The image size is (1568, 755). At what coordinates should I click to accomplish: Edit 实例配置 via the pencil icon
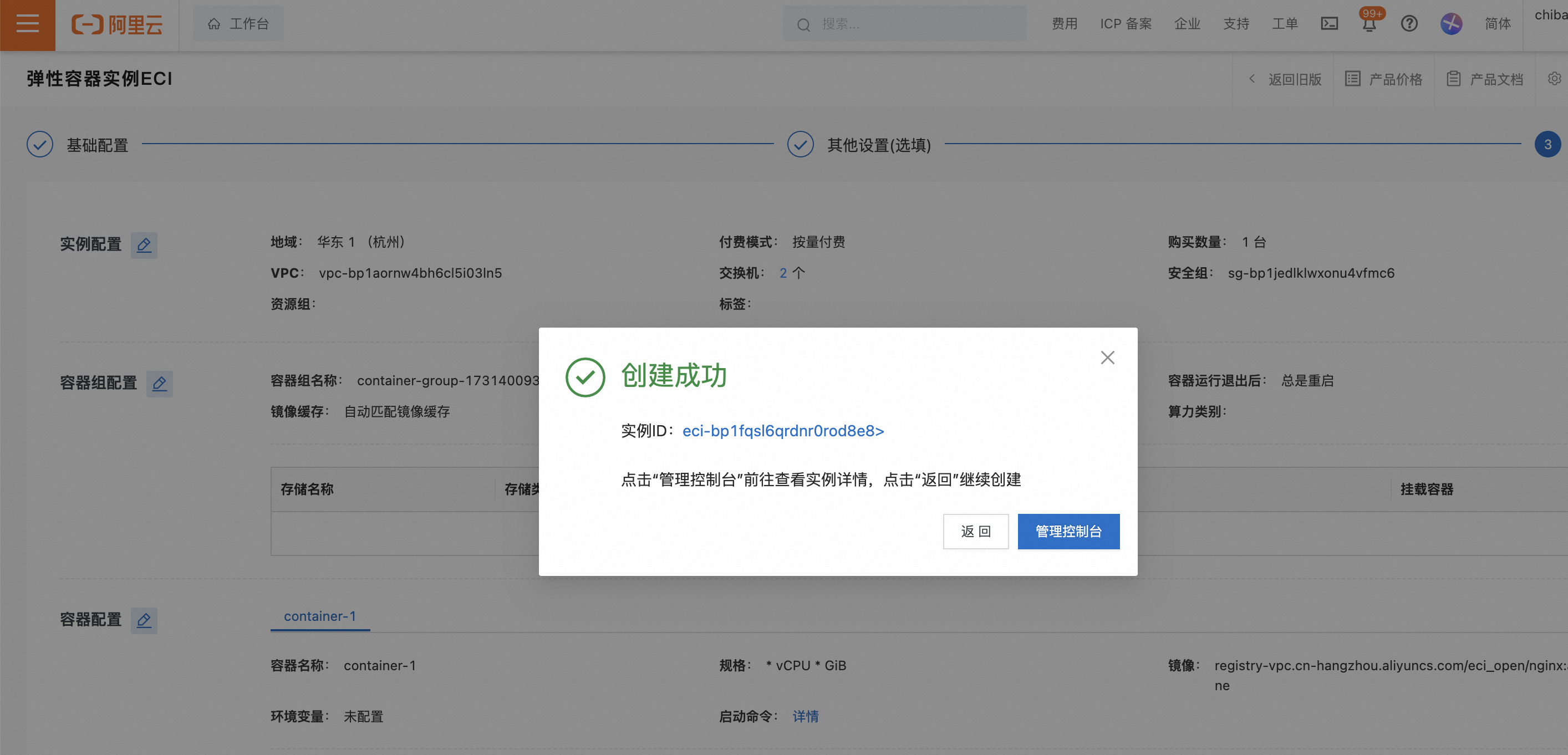pos(144,245)
